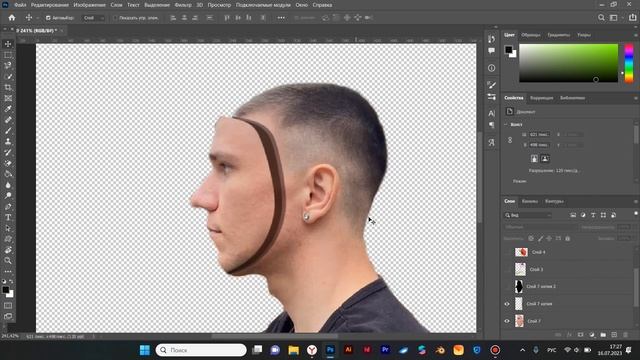Click the lock all layer icon
This screenshot has width=640, height=360.
(x=567, y=238)
